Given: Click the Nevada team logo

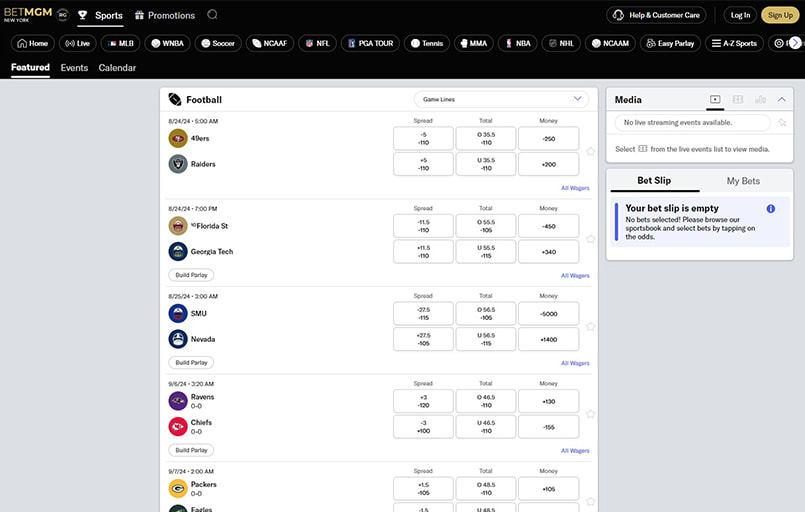Looking at the screenshot, I should pyautogui.click(x=178, y=339).
